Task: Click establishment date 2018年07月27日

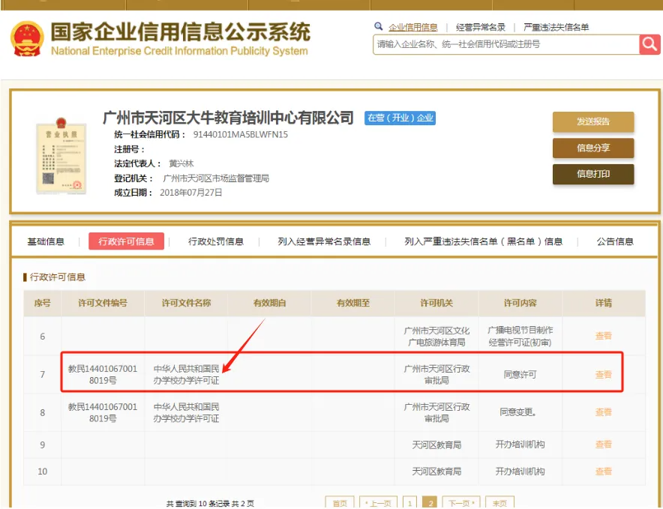Action: tap(191, 192)
